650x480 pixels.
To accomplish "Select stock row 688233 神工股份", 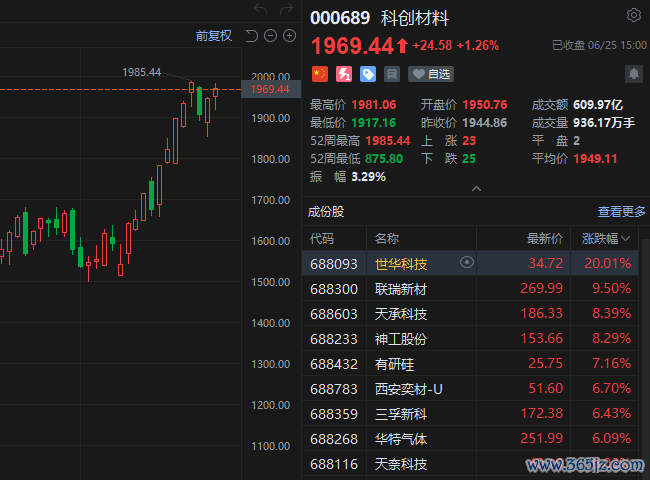I will 470,338.
